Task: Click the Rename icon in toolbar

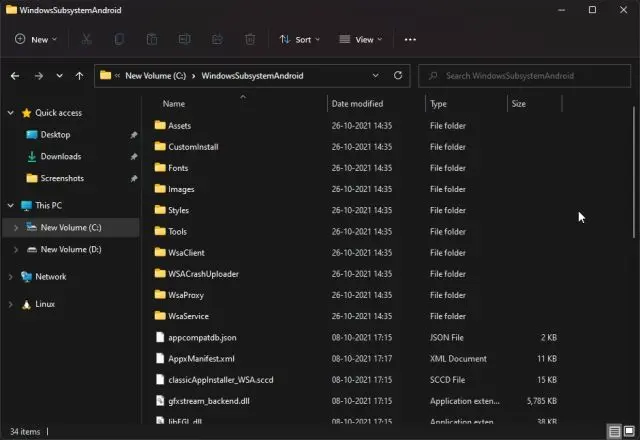Action: 184,40
